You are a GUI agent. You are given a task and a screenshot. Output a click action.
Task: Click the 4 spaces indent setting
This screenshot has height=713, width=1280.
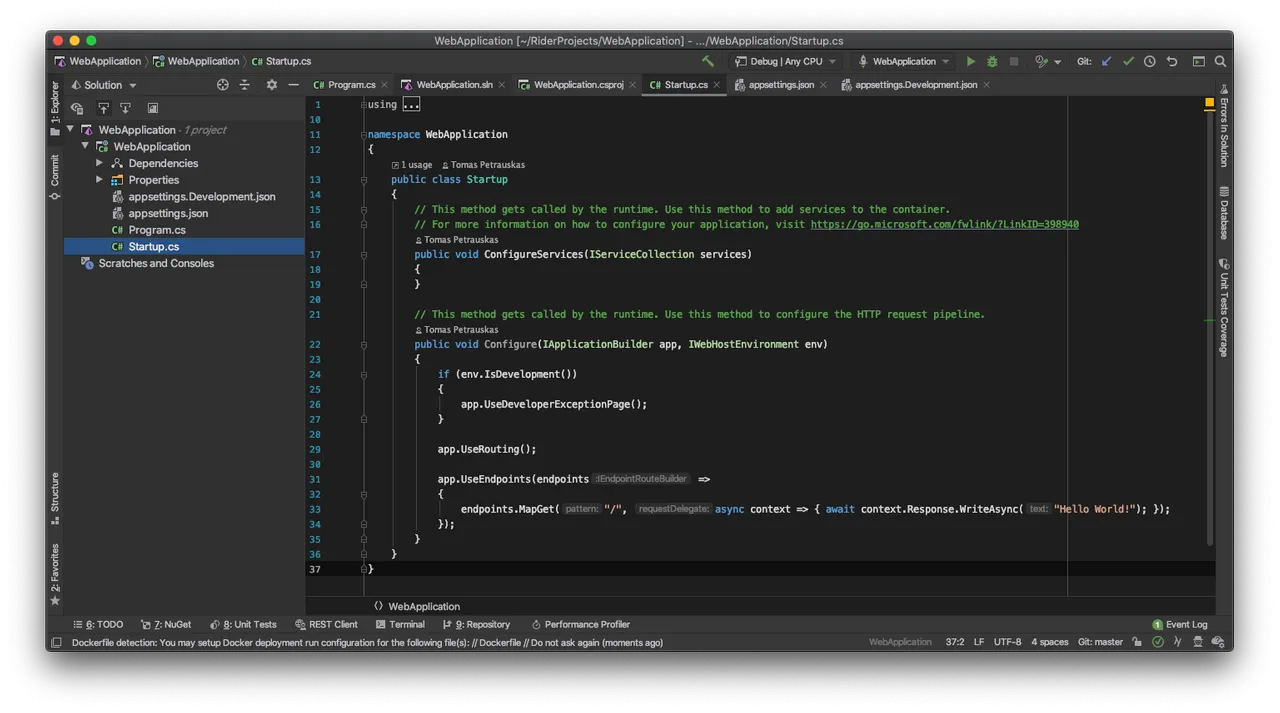1050,642
